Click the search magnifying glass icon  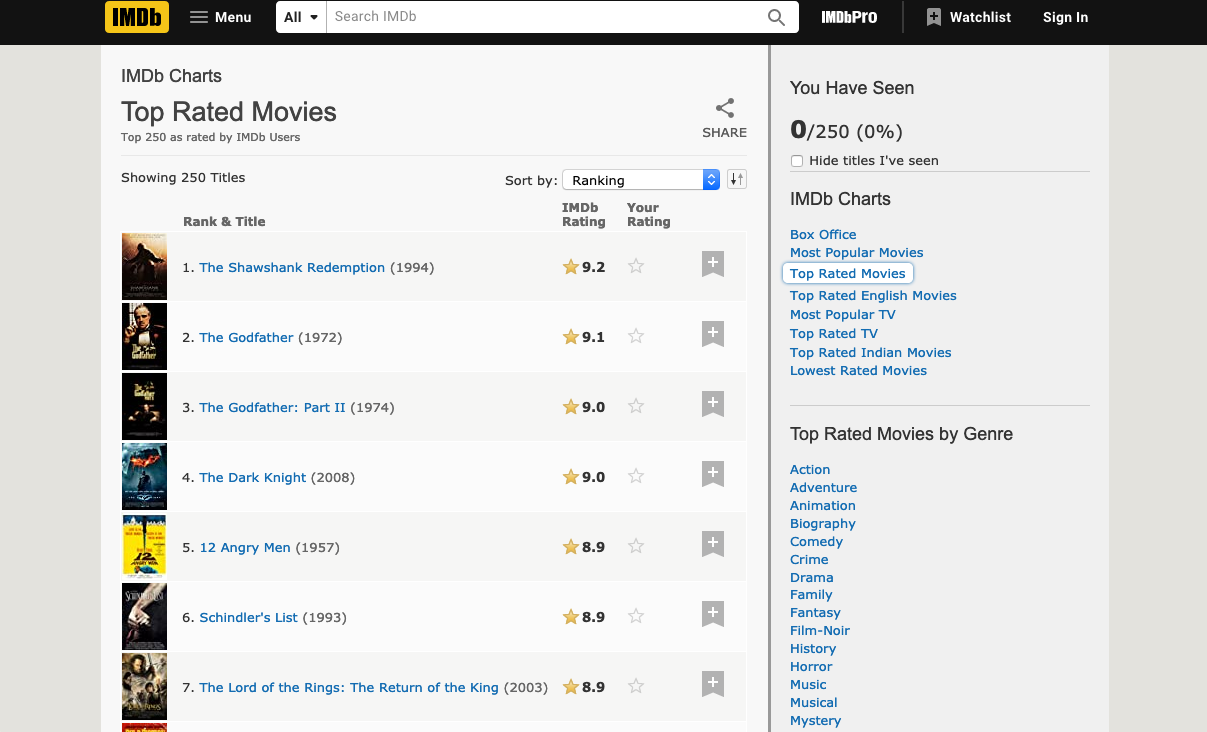click(x=776, y=17)
